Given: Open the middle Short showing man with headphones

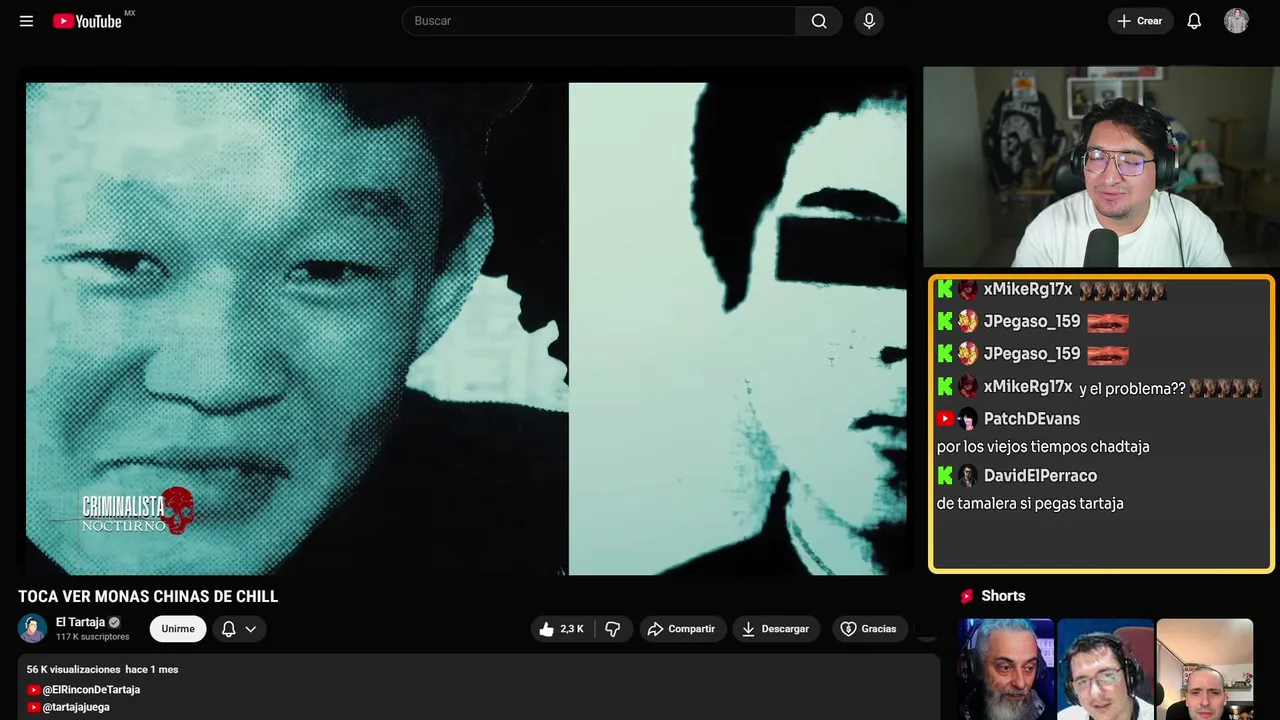Looking at the screenshot, I should point(1105,669).
